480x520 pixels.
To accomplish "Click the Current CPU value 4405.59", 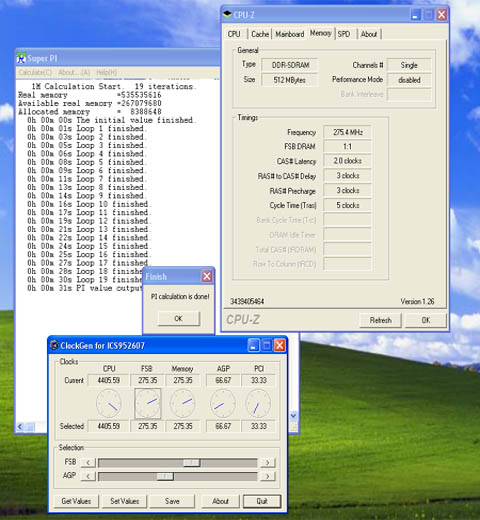I will coord(108,380).
